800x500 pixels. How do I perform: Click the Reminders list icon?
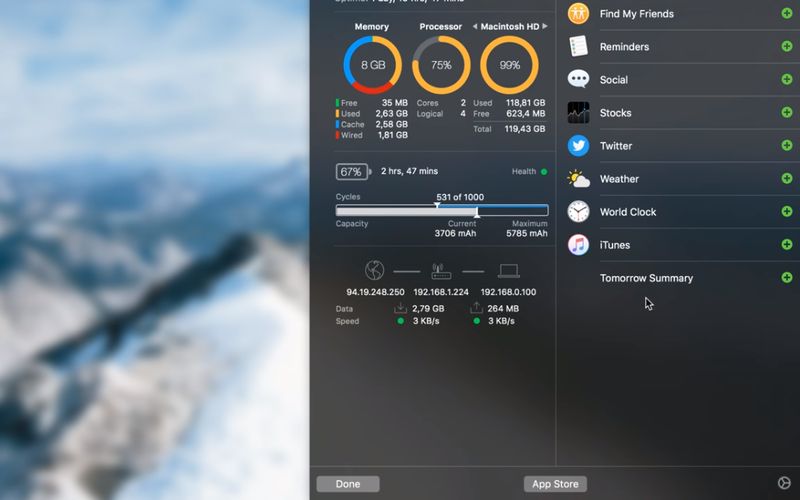pos(578,46)
